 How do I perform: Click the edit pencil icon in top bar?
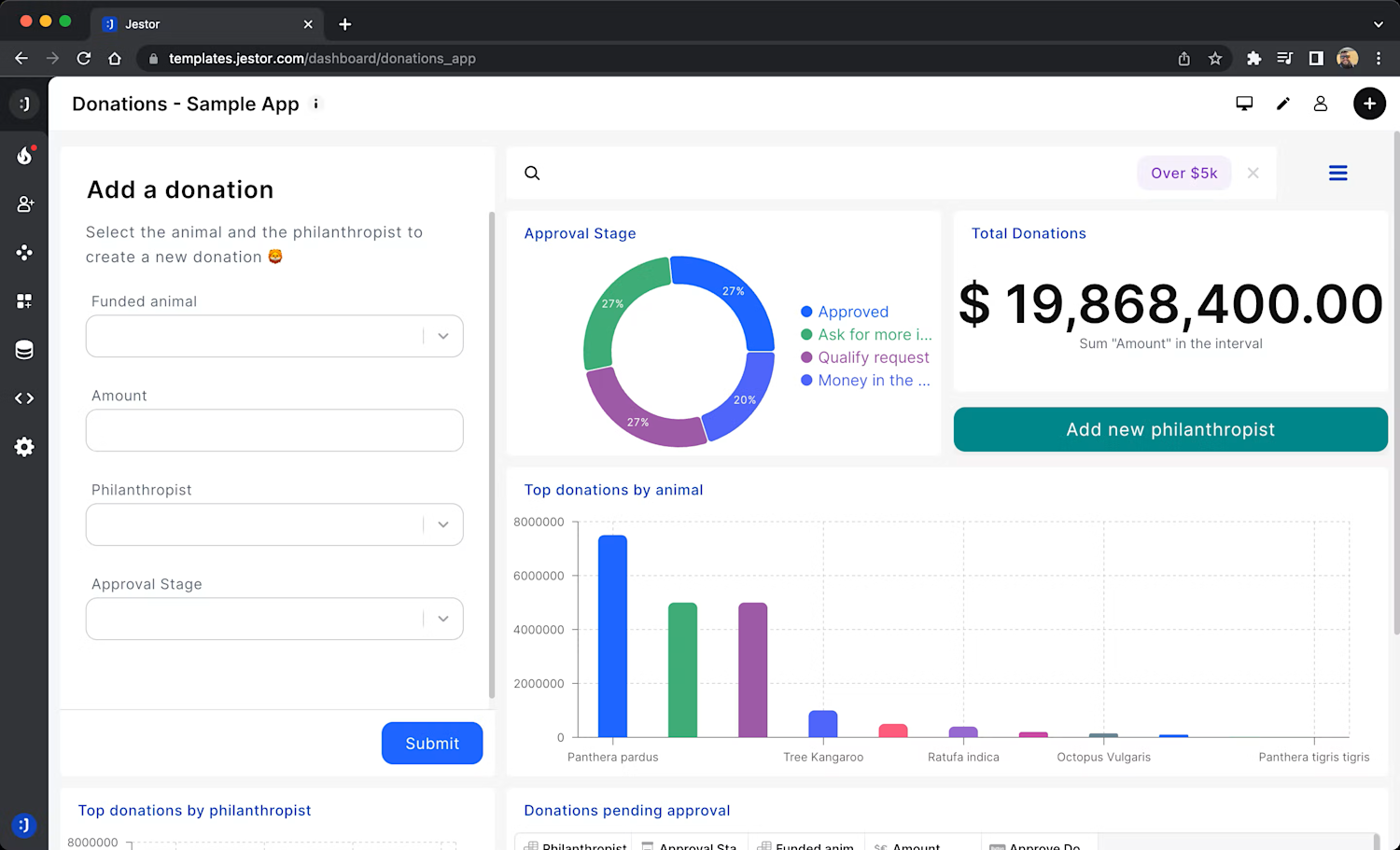(1282, 104)
